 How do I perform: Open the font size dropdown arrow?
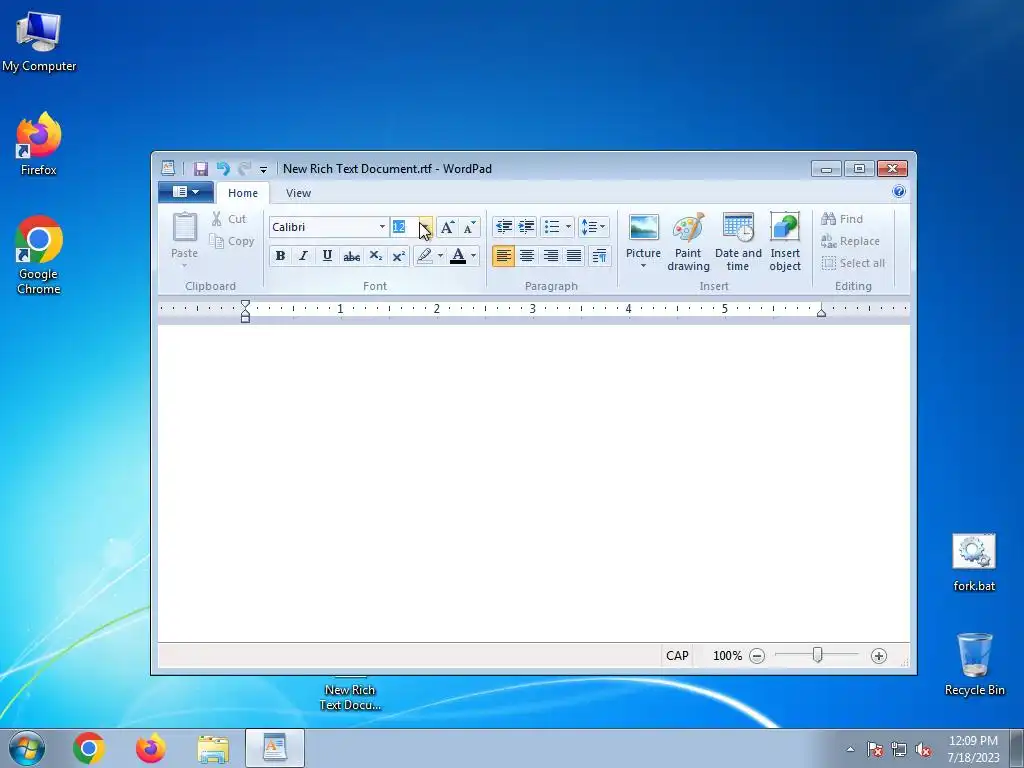[x=425, y=227]
